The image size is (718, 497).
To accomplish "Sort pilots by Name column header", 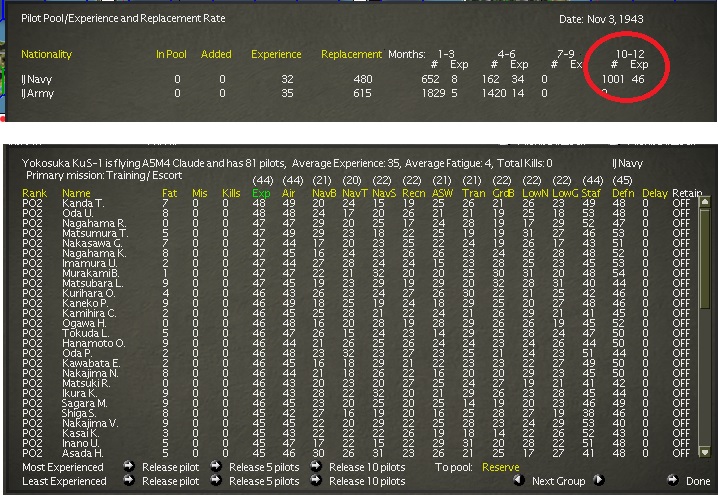I will (x=76, y=193).
